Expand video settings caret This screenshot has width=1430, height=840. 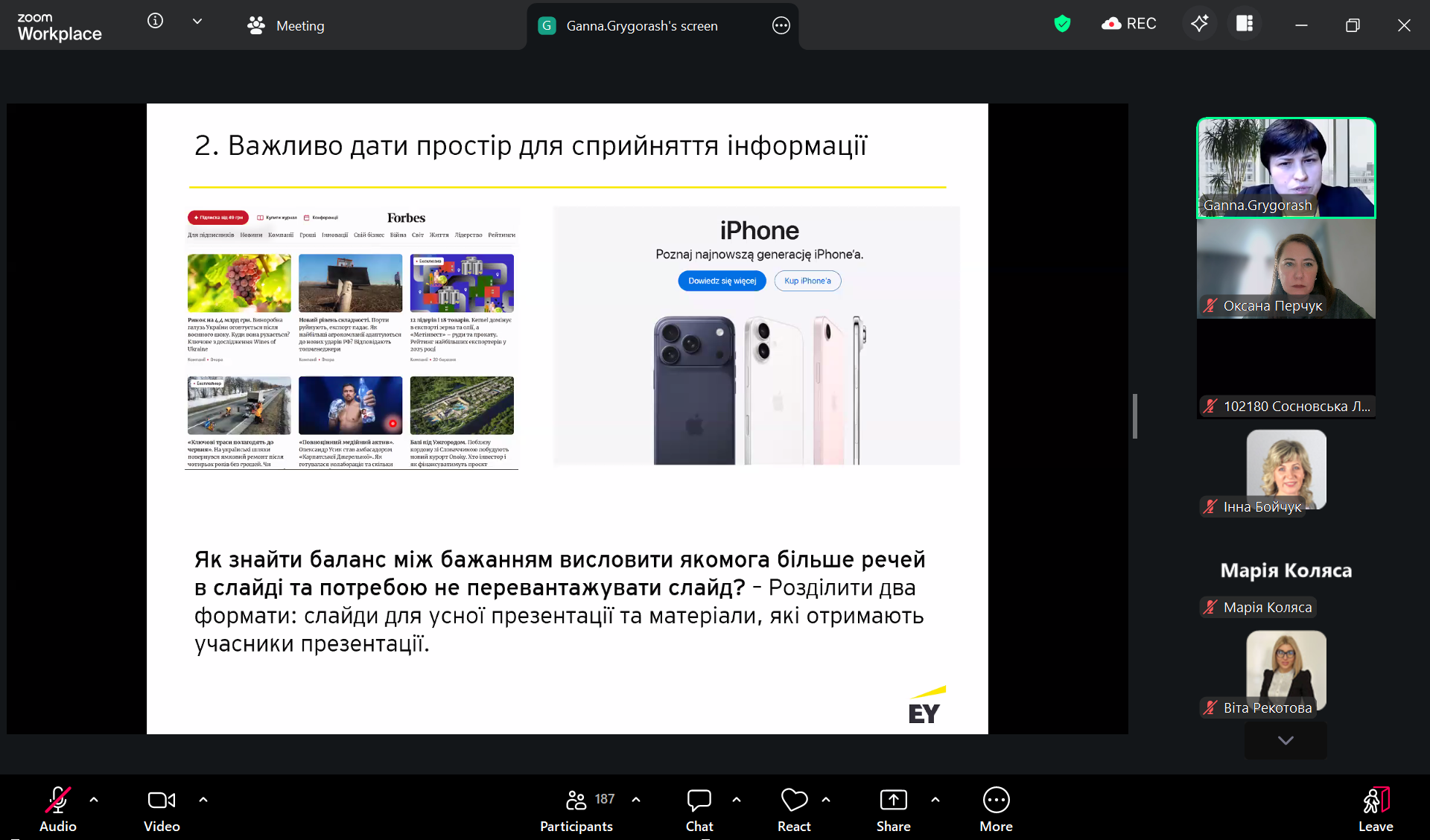pos(203,800)
